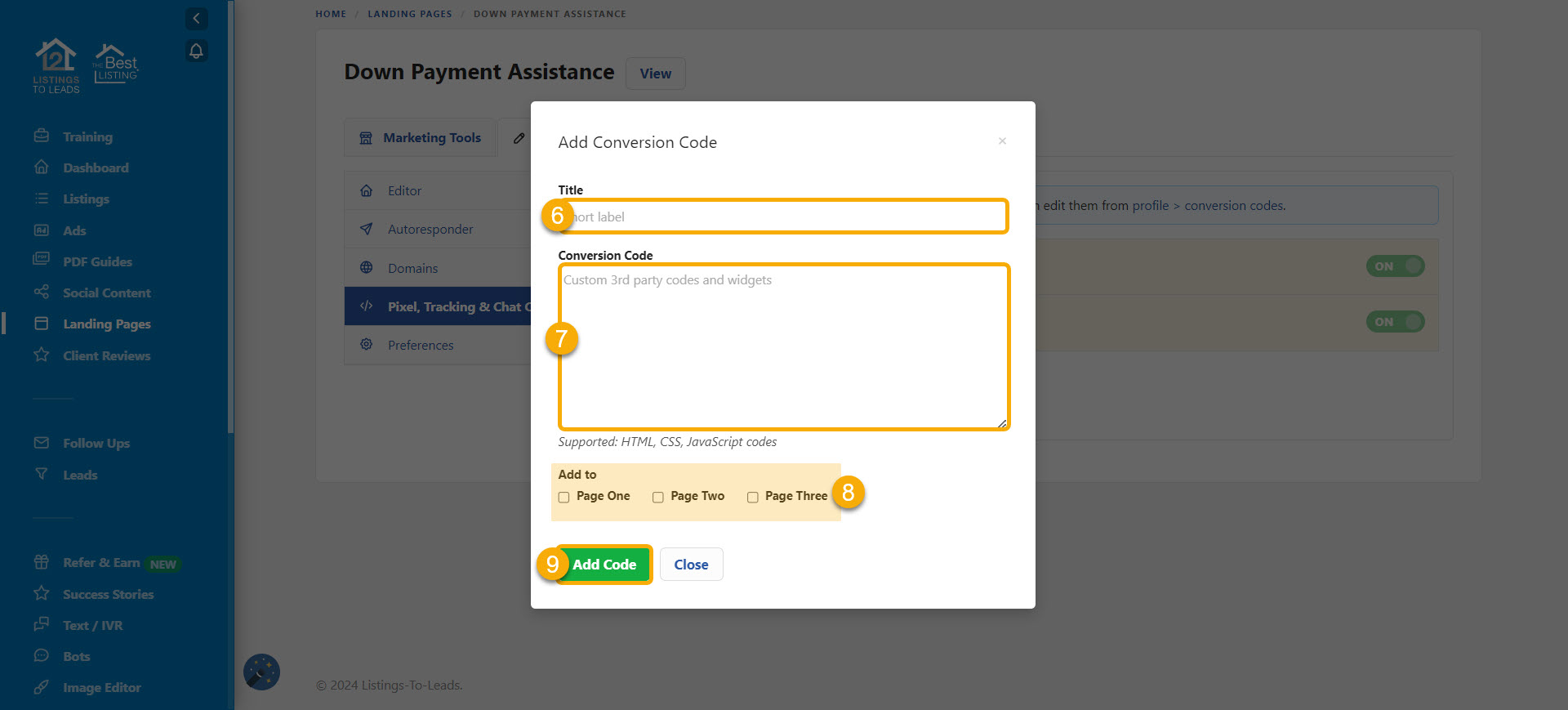
Task: Dismiss the dialog with the X button
Action: (x=1002, y=141)
